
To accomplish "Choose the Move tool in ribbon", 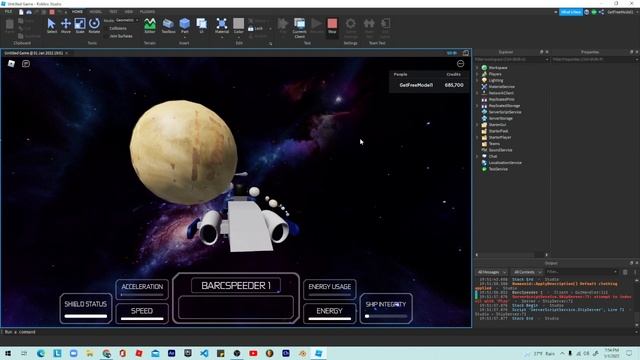I will (66, 25).
